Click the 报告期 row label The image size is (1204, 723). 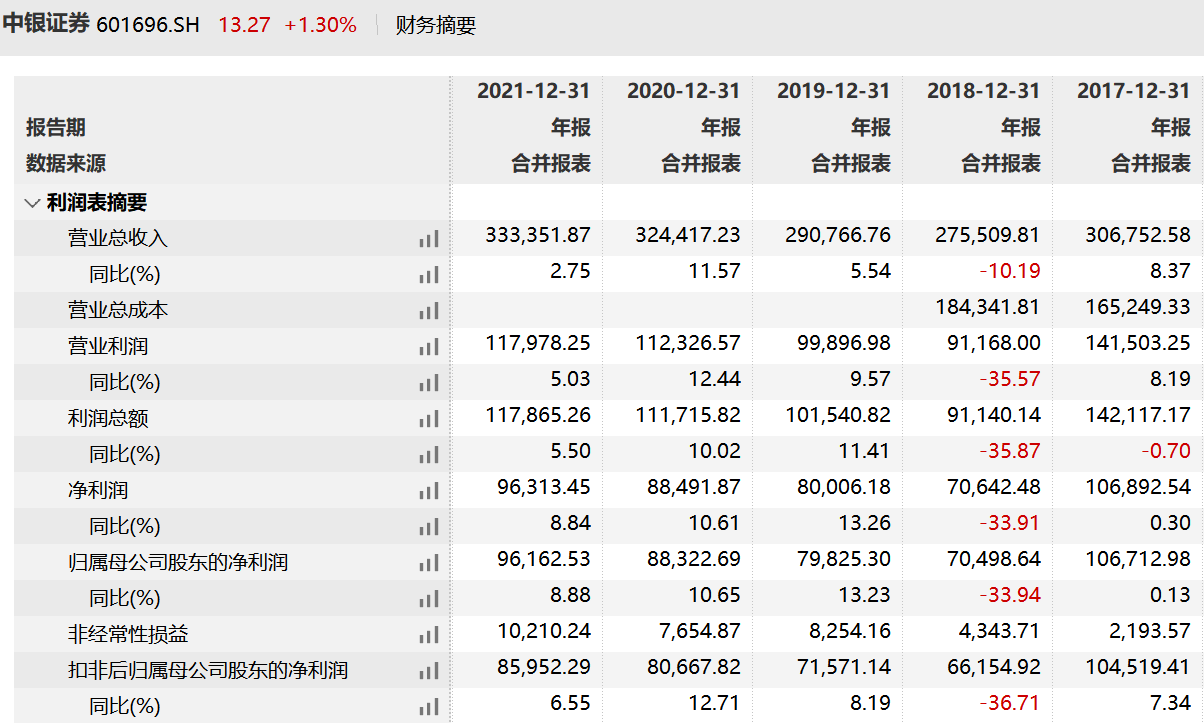[56, 128]
